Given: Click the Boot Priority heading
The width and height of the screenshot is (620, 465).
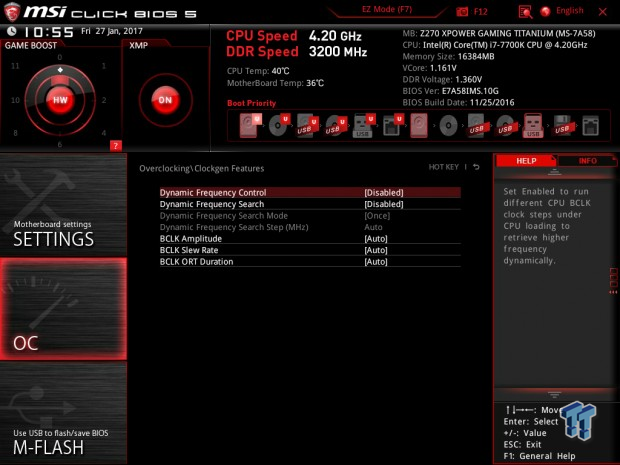Looking at the screenshot, I should pyautogui.click(x=251, y=103).
